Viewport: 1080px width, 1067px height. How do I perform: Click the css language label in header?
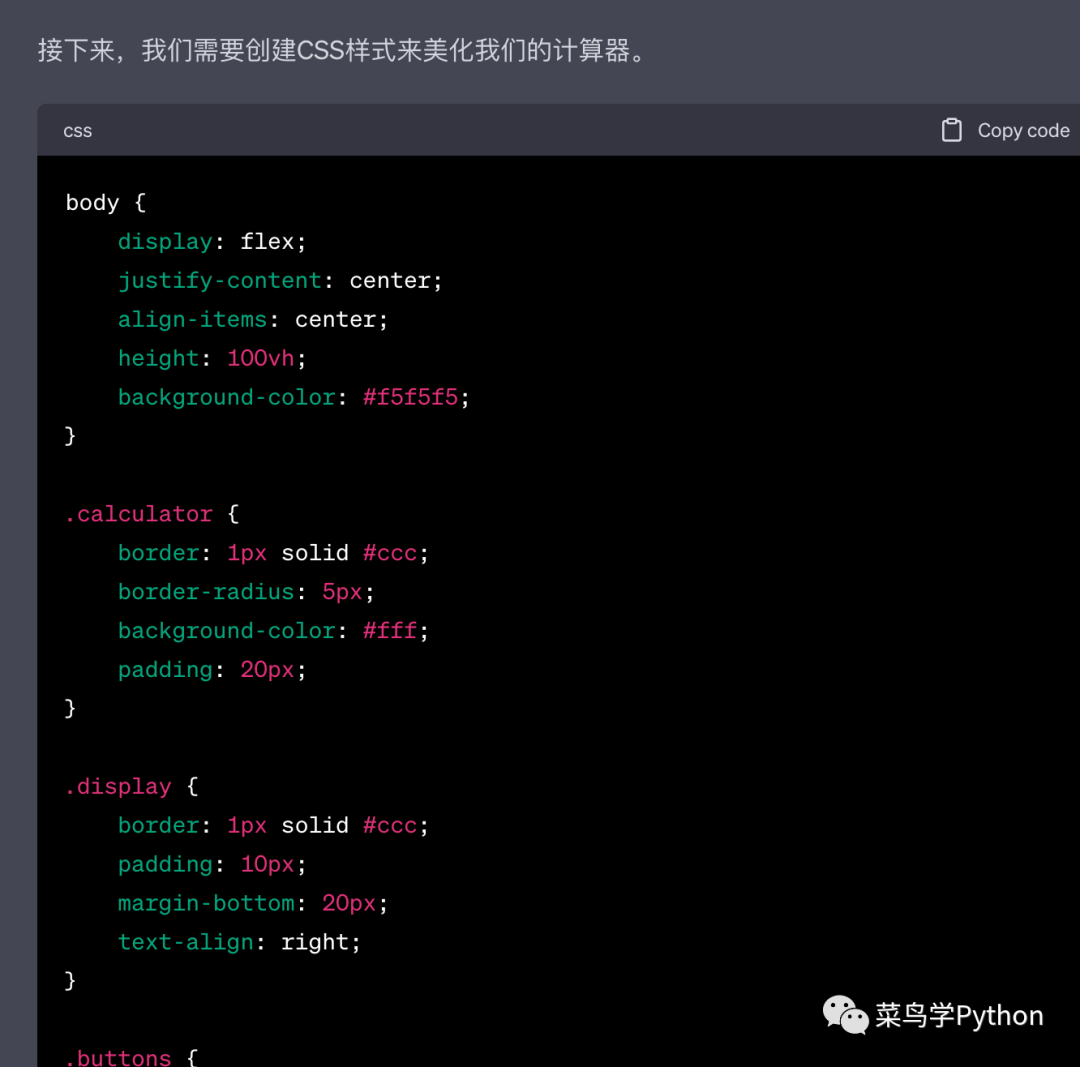pos(77,131)
